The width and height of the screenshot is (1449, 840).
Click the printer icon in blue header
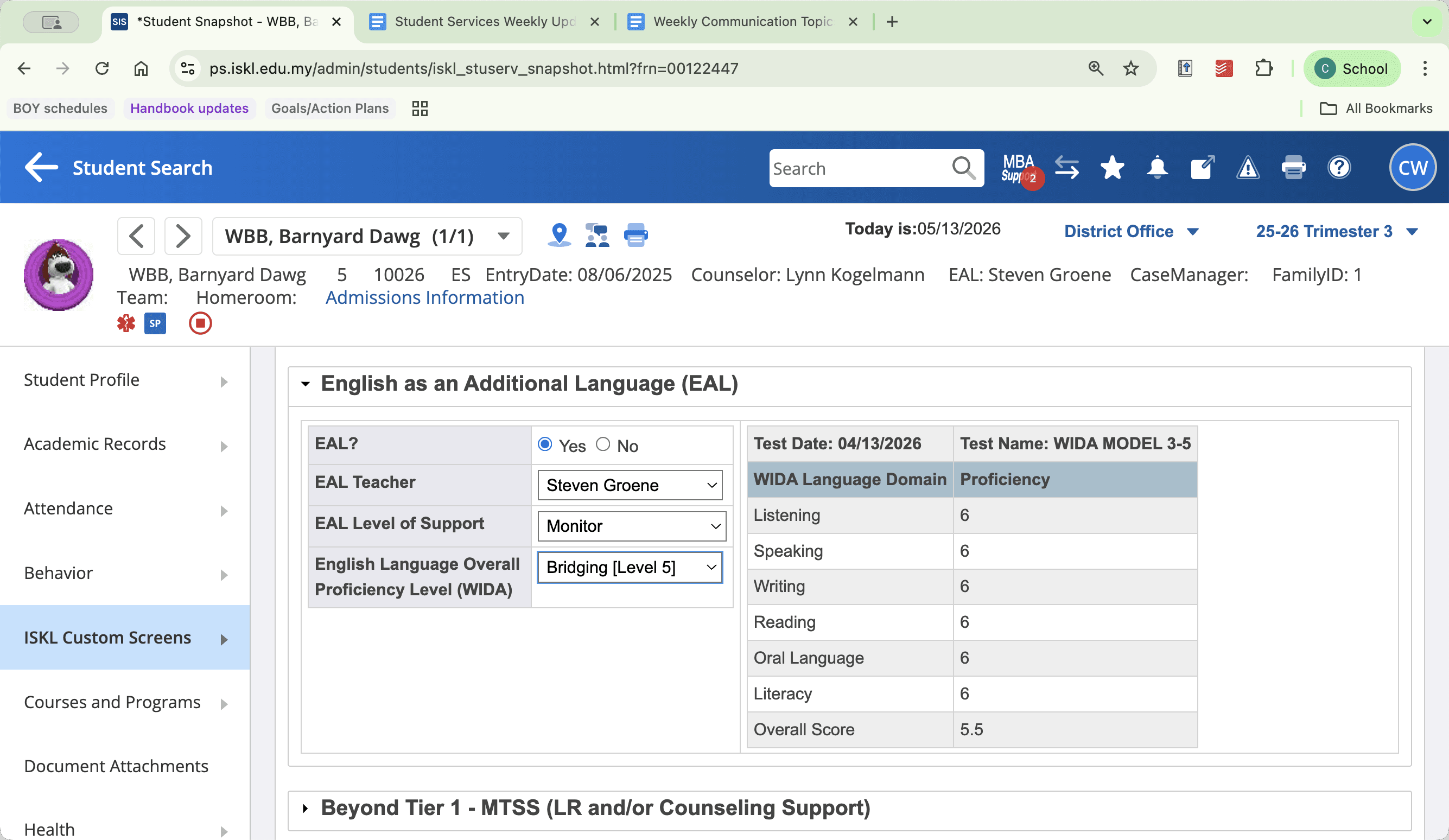click(1293, 168)
